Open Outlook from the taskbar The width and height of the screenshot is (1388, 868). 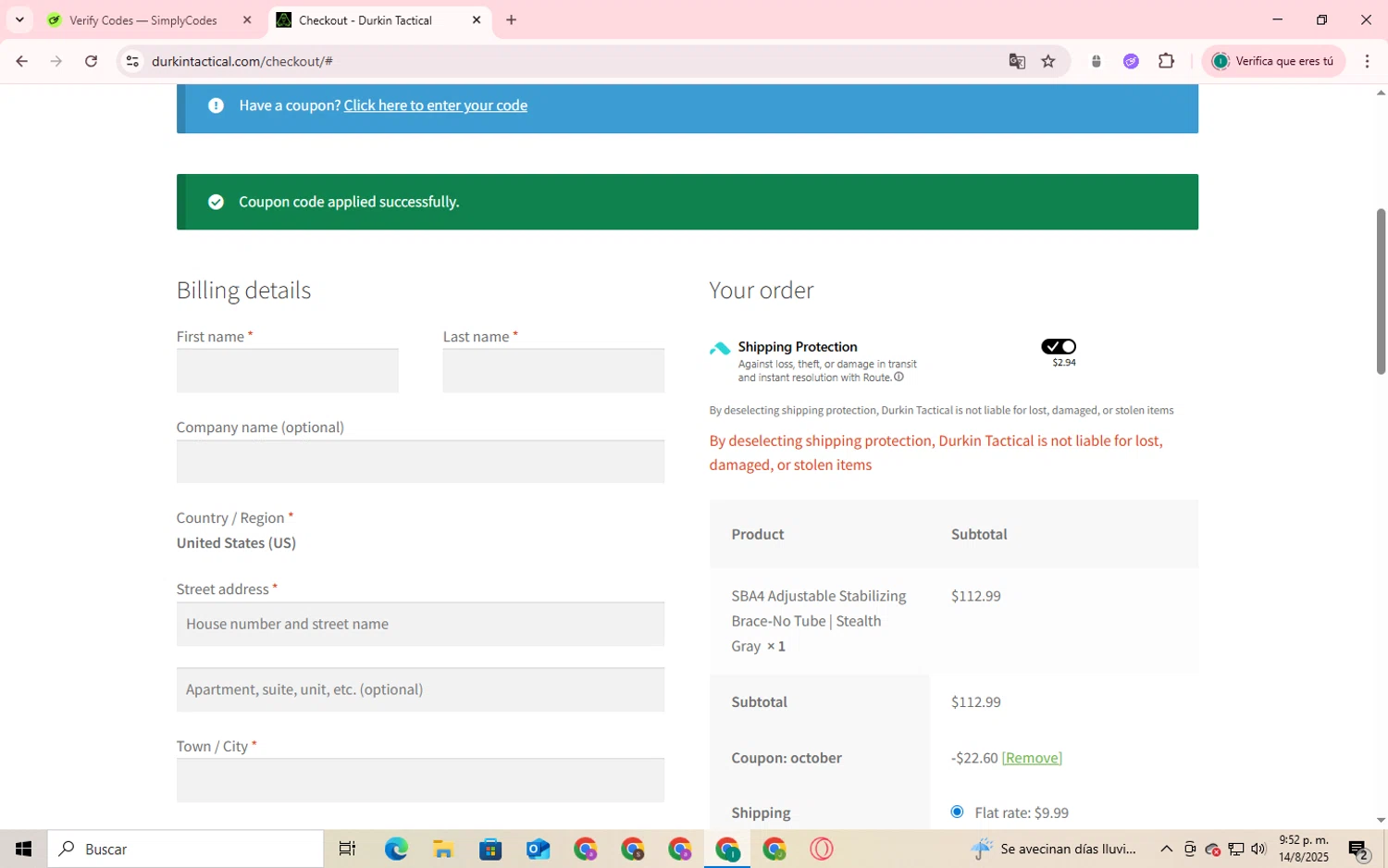click(x=538, y=849)
